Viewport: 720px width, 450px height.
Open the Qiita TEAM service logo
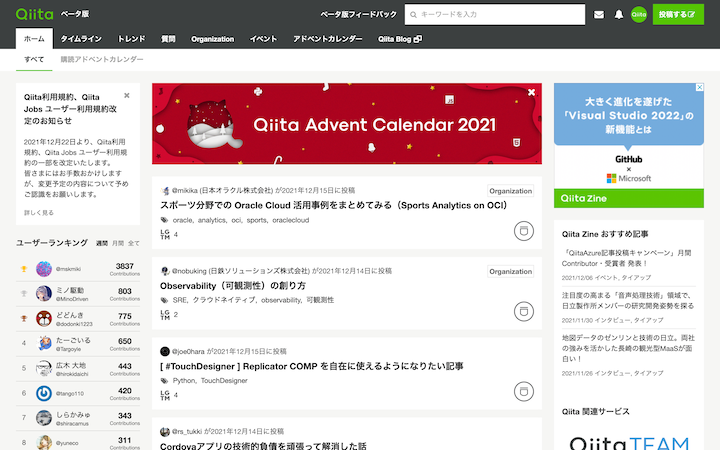629,443
